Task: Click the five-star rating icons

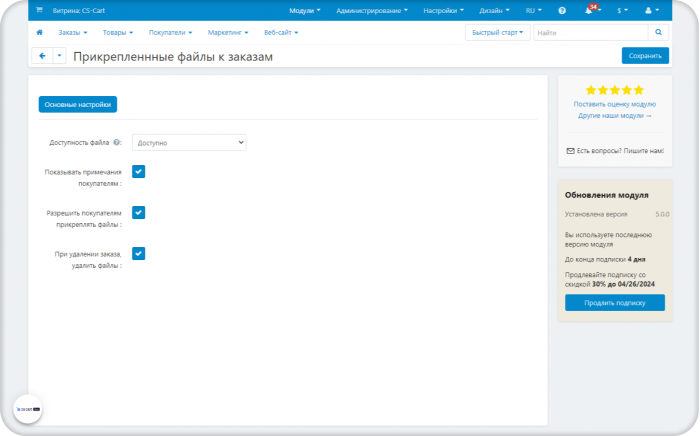Action: pyautogui.click(x=615, y=90)
